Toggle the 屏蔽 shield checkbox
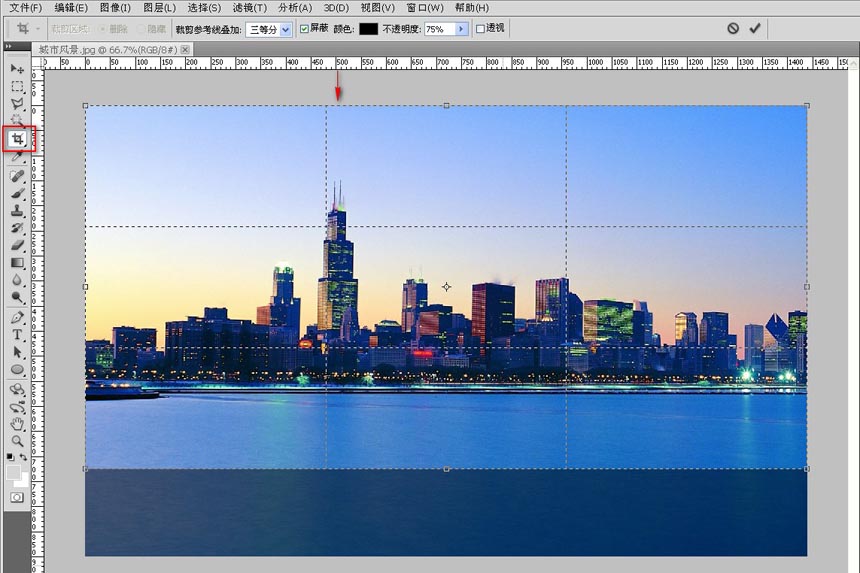Screen dimensions: 860x573 [305, 29]
